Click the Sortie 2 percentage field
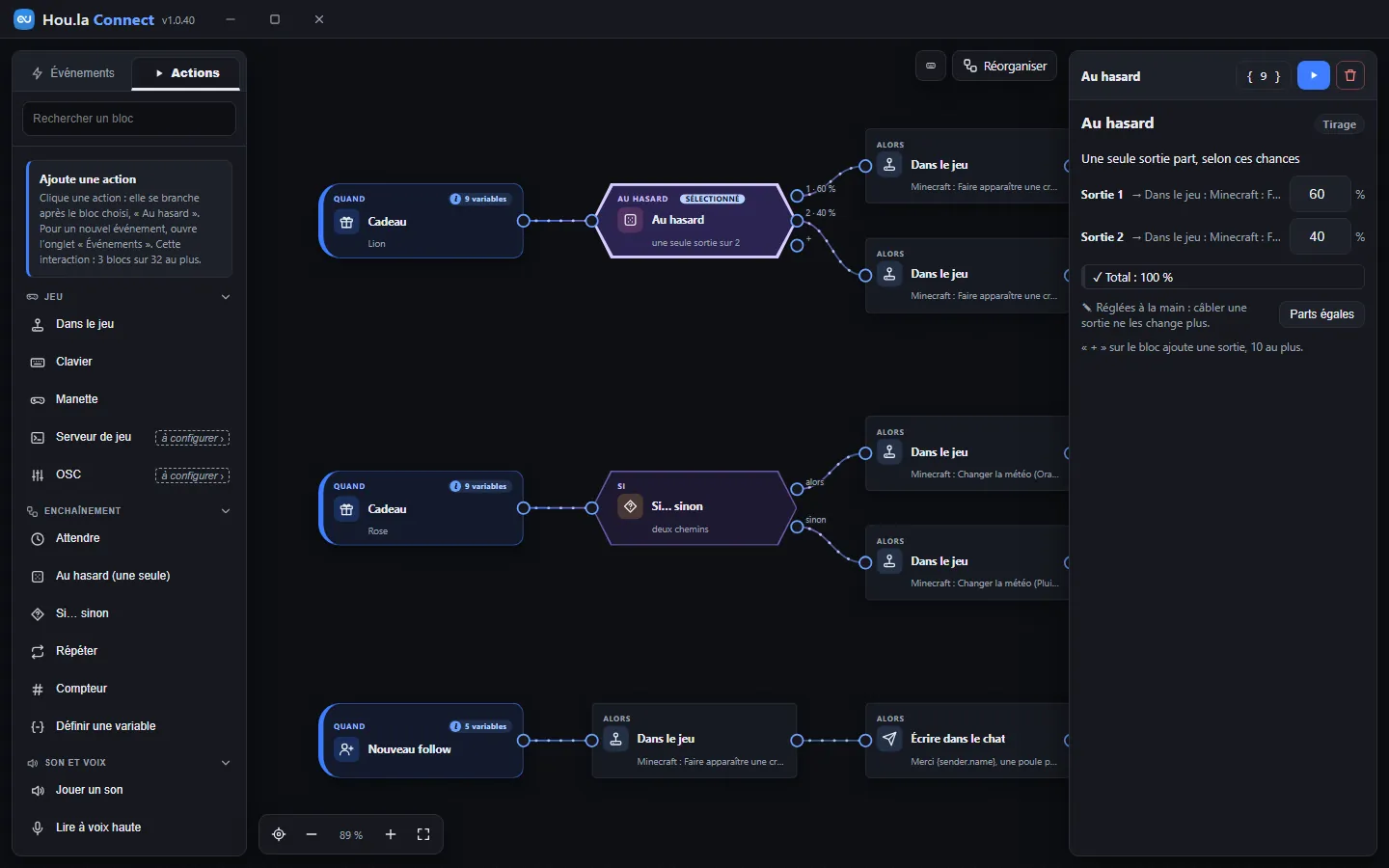Viewport: 1389px width, 868px height. [x=1320, y=236]
